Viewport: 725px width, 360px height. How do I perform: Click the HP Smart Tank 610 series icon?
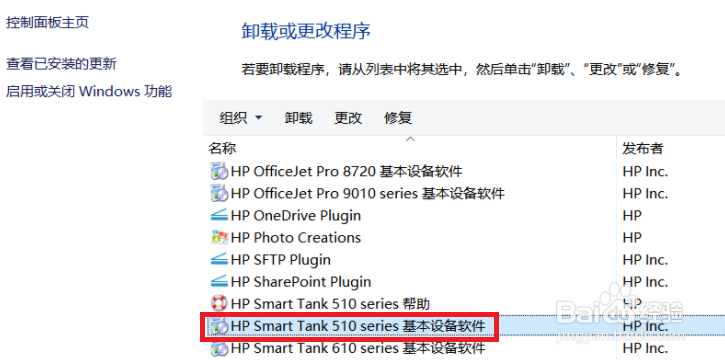219,348
